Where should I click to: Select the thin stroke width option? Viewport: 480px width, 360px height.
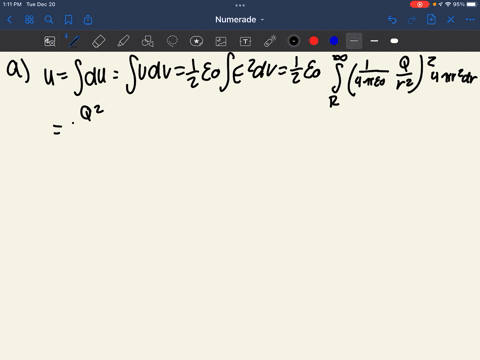click(x=354, y=41)
